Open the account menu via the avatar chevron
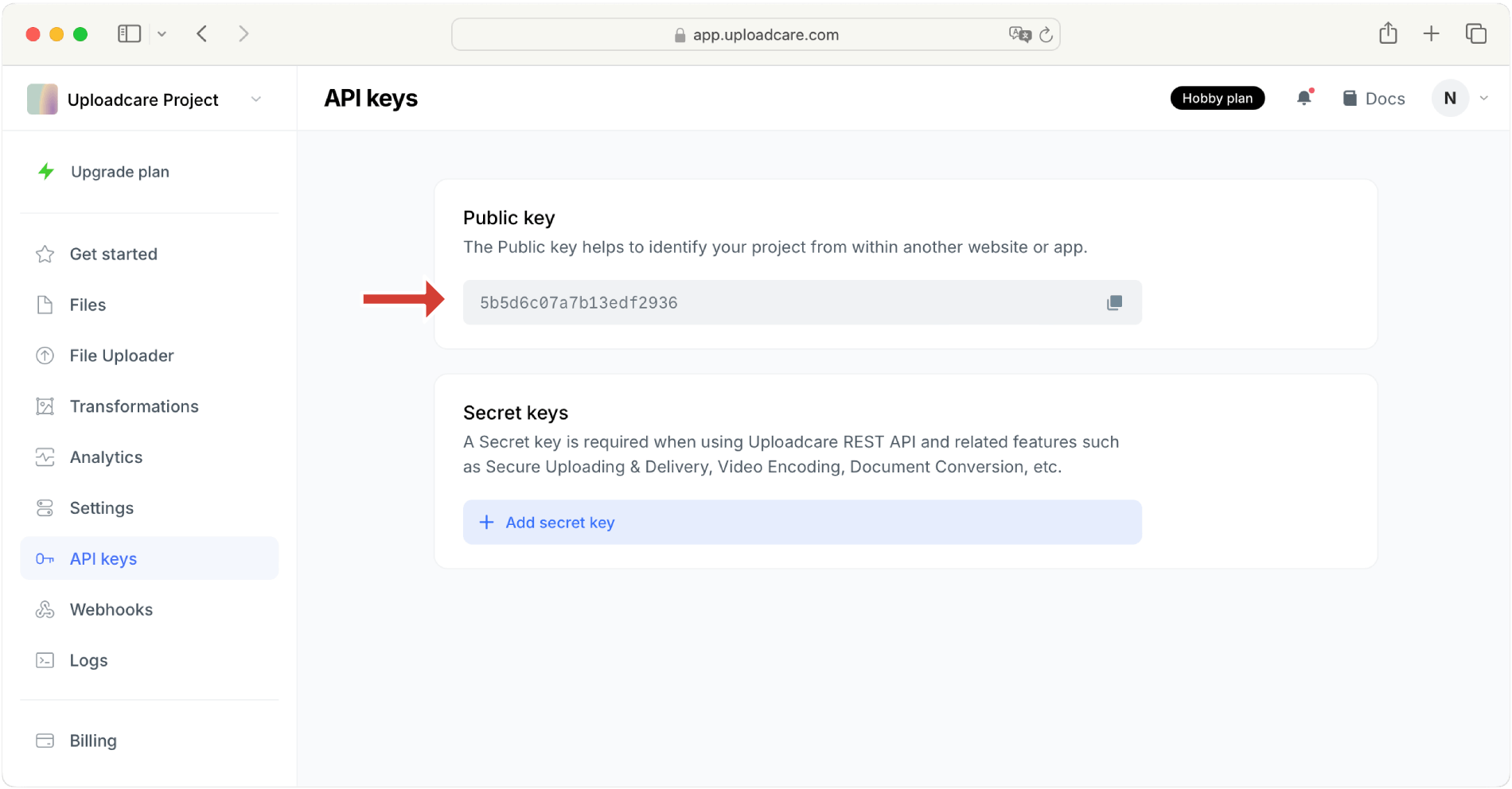The image size is (1512, 789). (1483, 98)
